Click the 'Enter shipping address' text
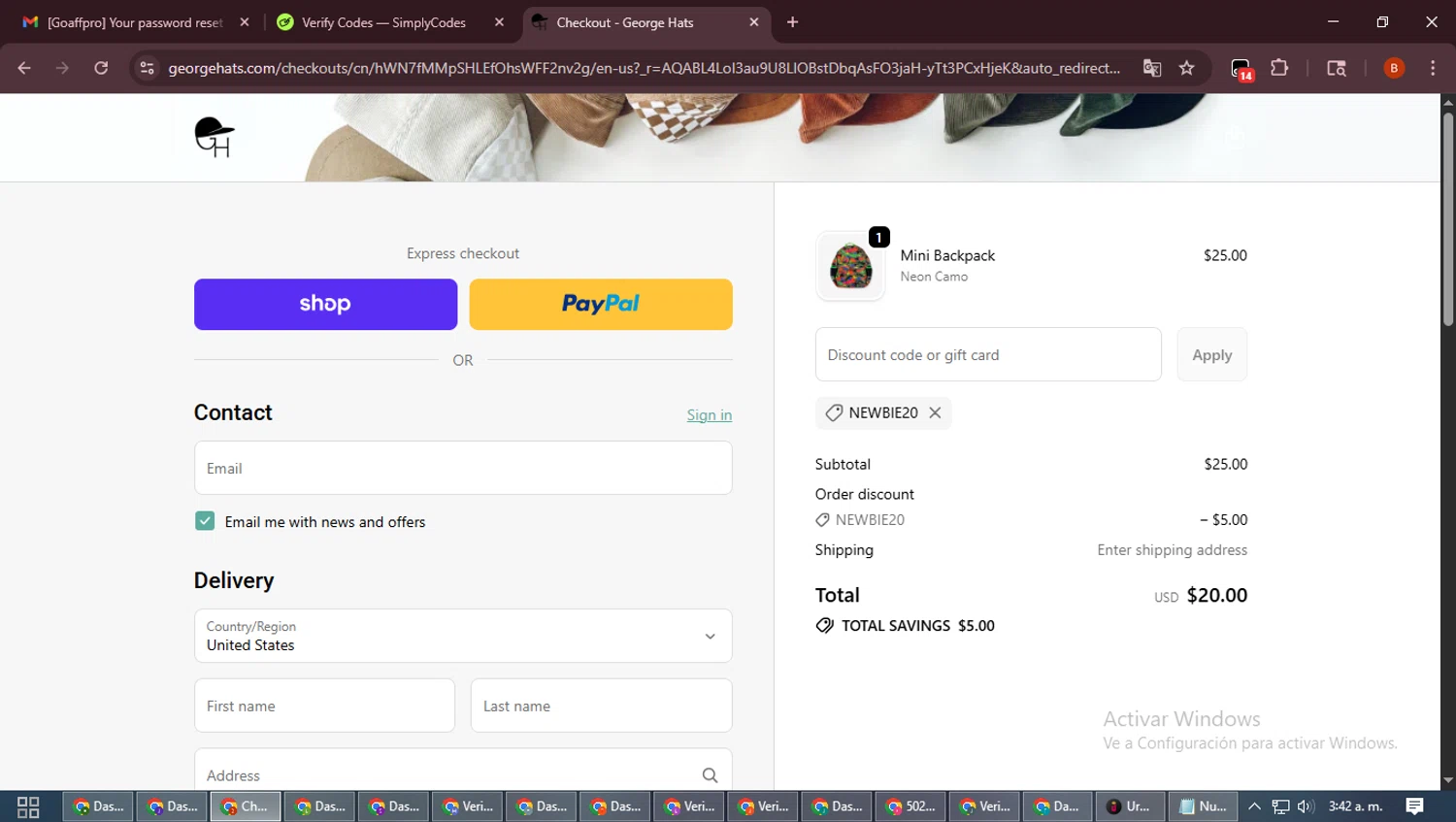 (x=1173, y=549)
